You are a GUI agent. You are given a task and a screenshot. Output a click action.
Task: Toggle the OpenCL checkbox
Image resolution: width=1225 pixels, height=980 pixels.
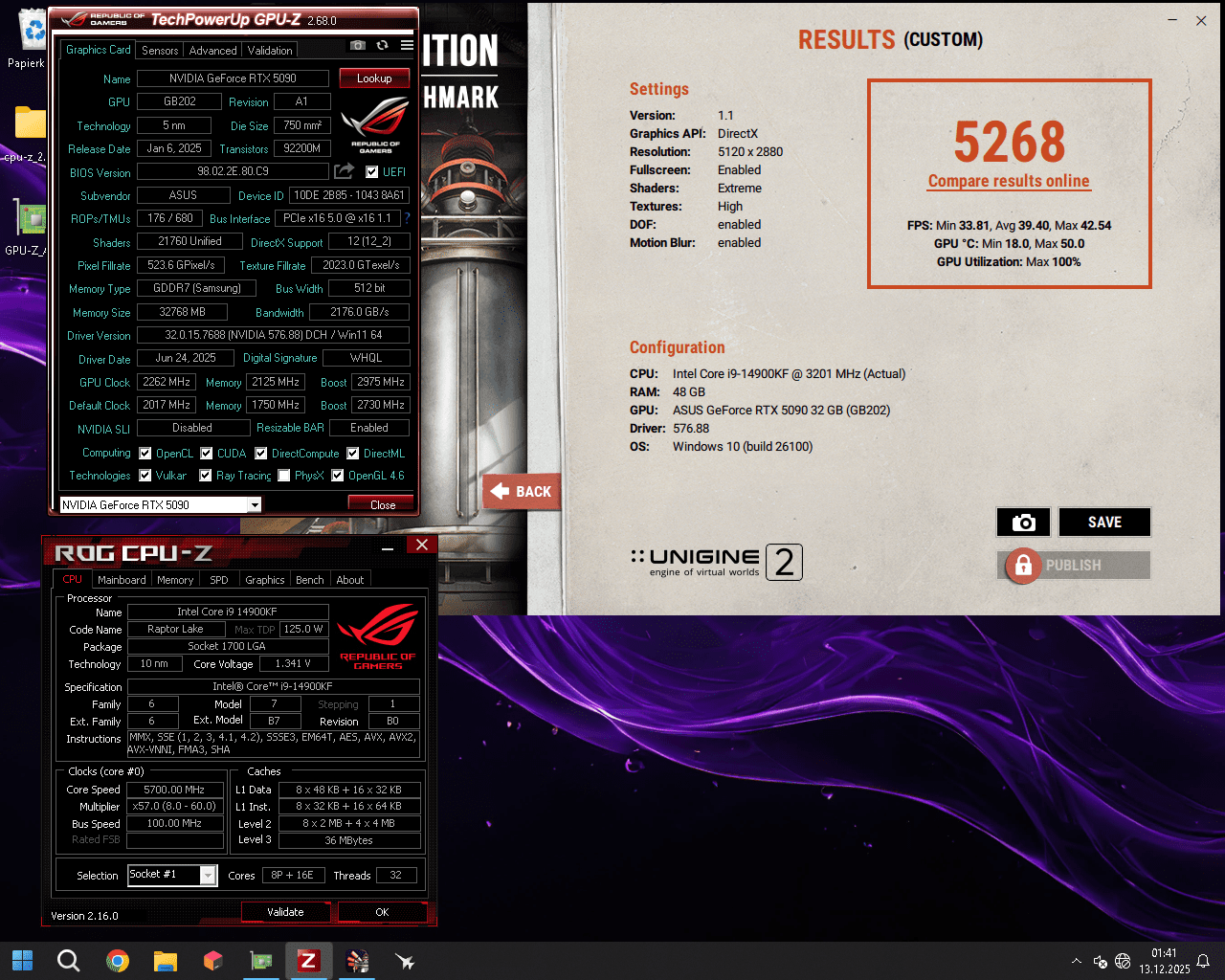[145, 454]
